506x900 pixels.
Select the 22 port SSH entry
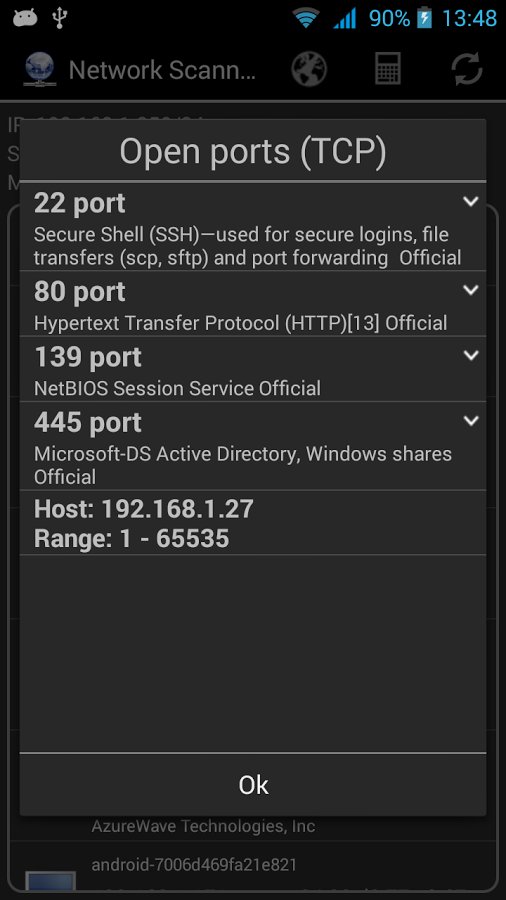point(253,226)
